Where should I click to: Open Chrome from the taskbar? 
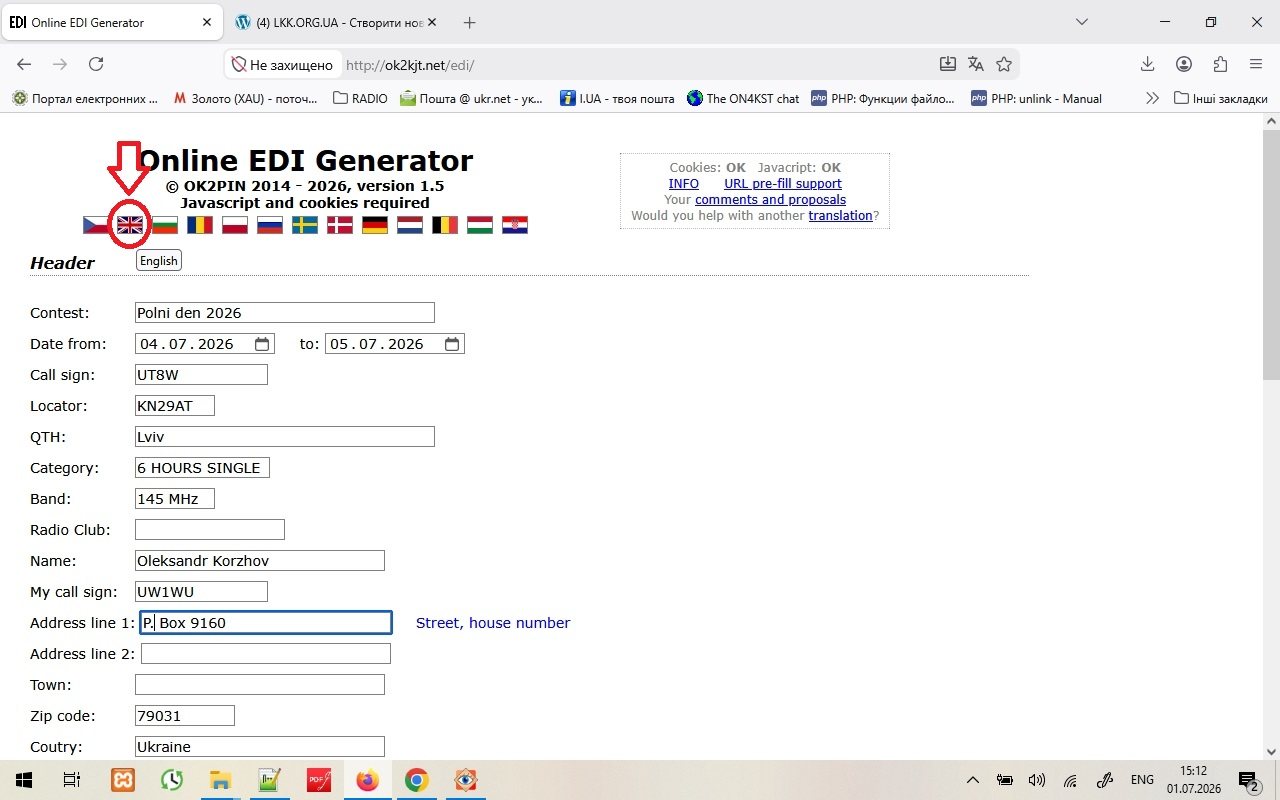click(x=417, y=780)
